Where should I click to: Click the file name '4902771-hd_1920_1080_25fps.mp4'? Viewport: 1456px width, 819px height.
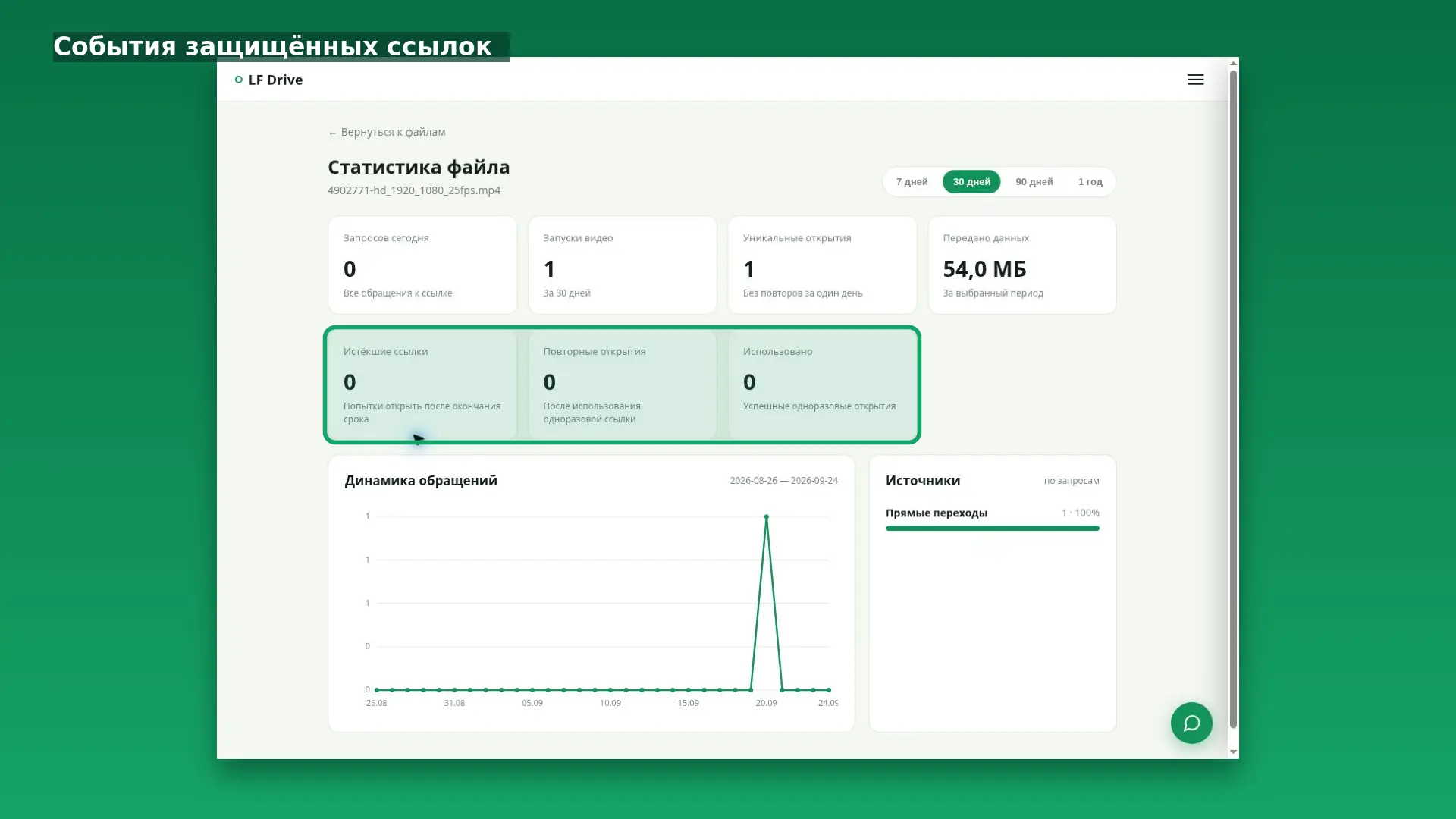414,190
